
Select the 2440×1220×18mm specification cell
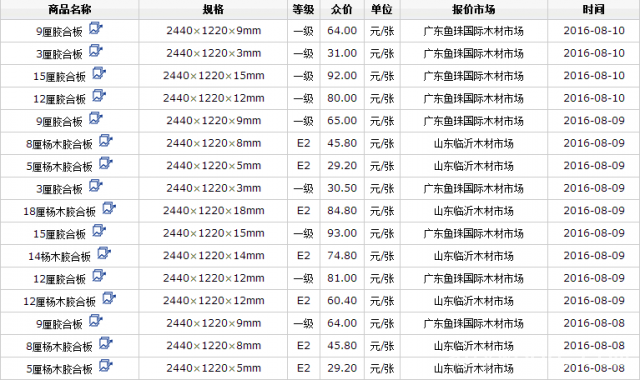(x=213, y=211)
